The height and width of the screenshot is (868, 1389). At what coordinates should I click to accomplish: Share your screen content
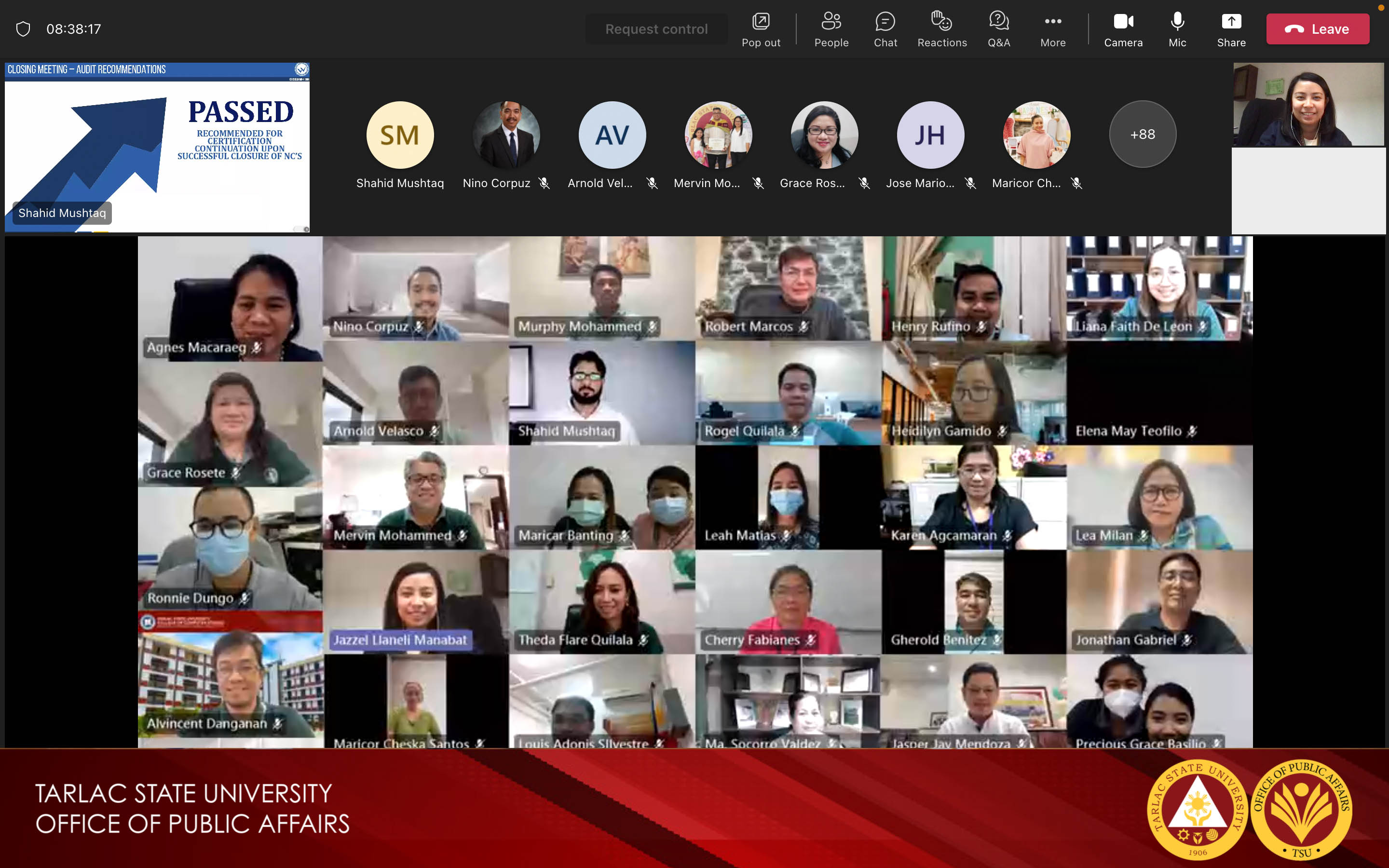(x=1231, y=29)
